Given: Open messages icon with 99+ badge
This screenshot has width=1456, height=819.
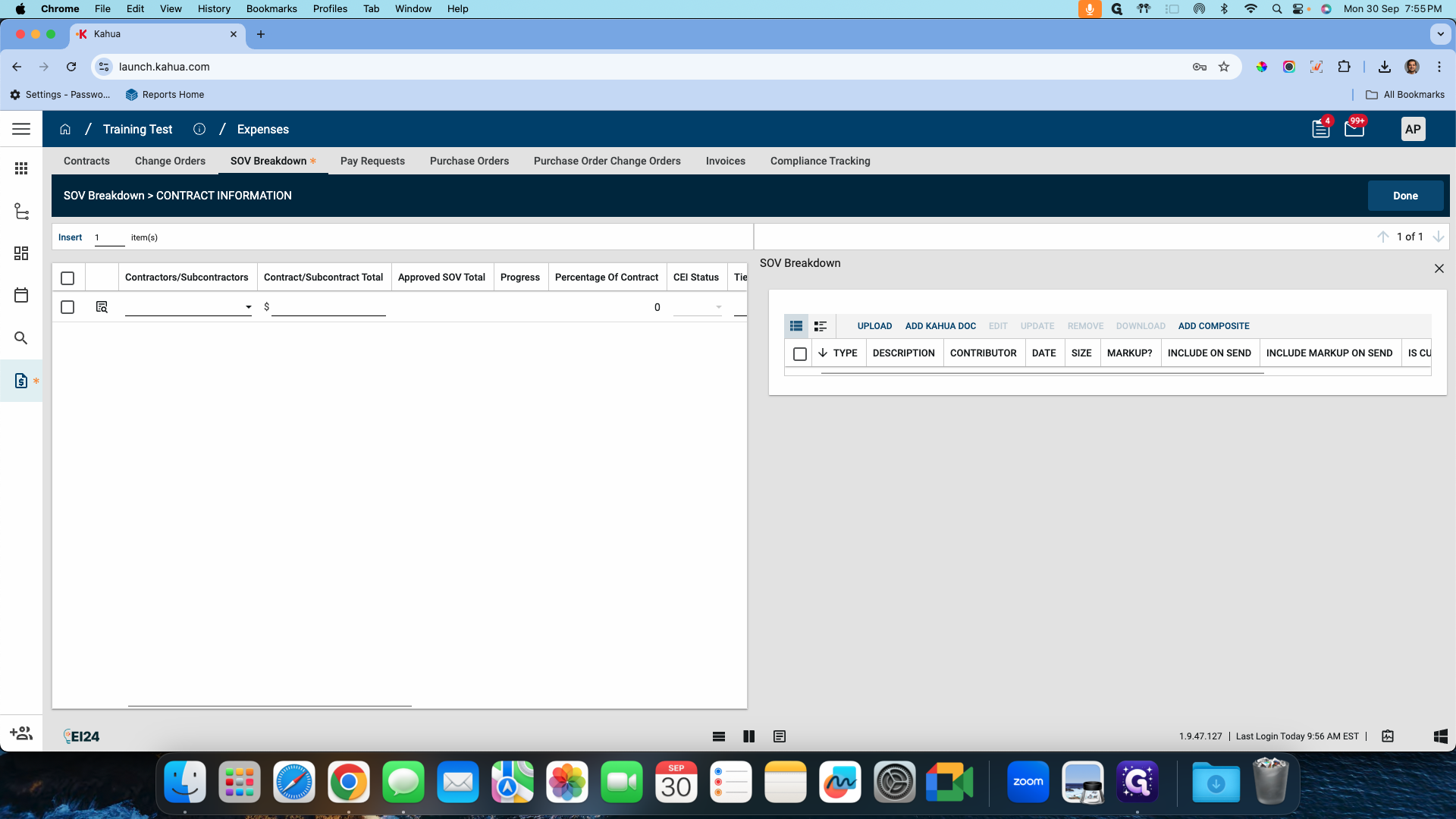Looking at the screenshot, I should (1354, 129).
